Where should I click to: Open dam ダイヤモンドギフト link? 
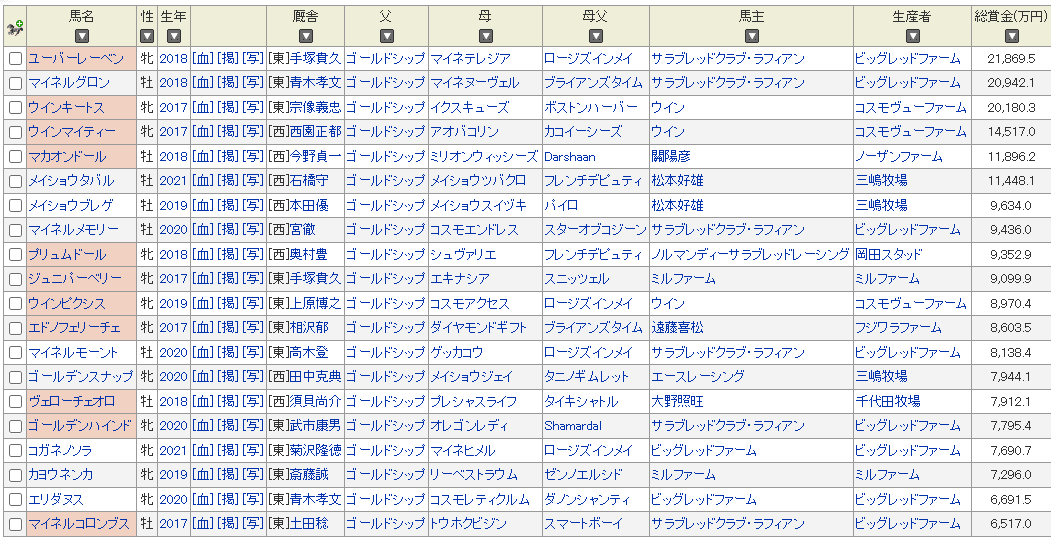479,328
